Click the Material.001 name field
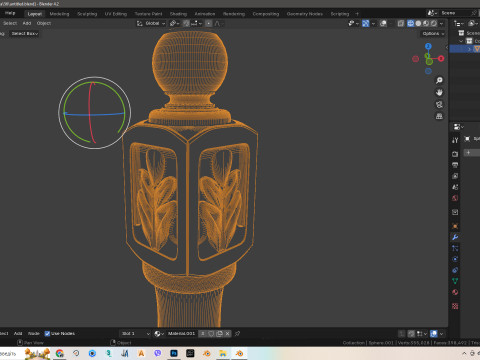The width and height of the screenshot is (480, 360). [x=182, y=333]
